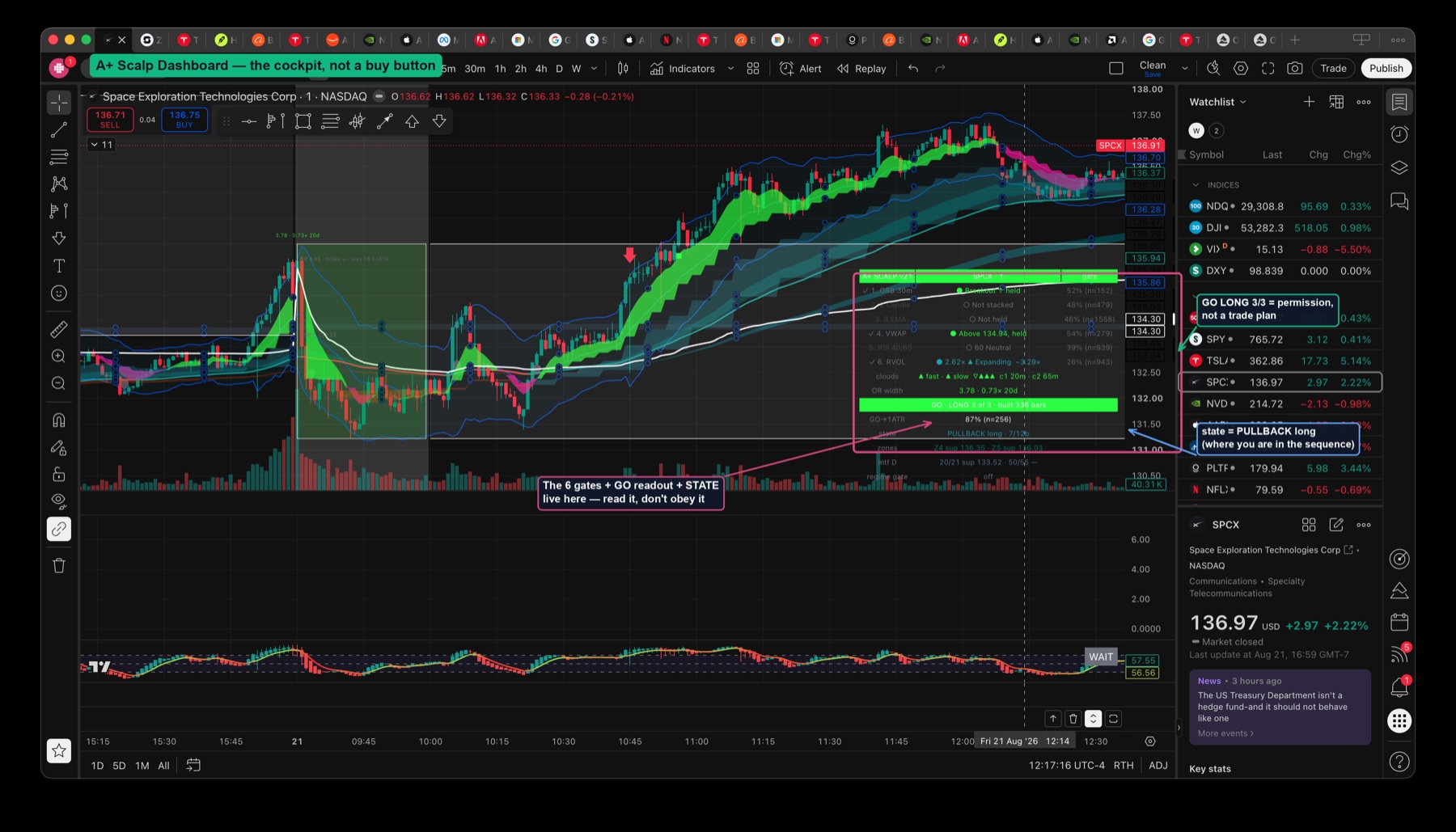Toggle the Watchlist panel bookmark icon
The image size is (1456, 832).
[1399, 102]
